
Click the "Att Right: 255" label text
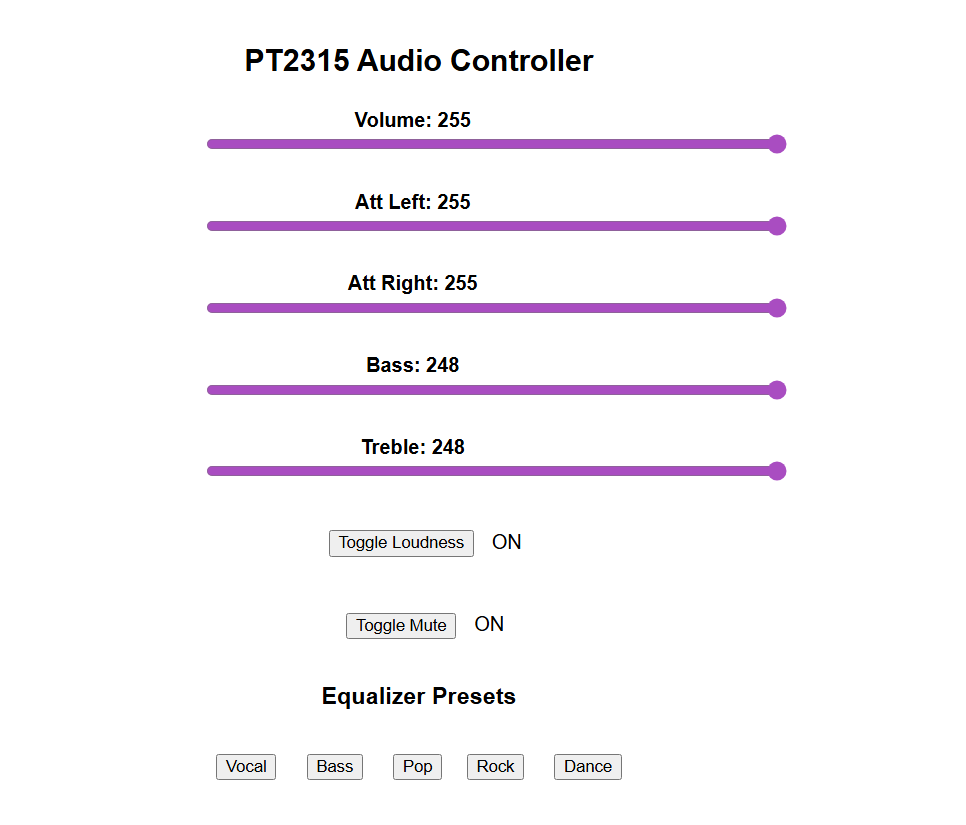(412, 284)
